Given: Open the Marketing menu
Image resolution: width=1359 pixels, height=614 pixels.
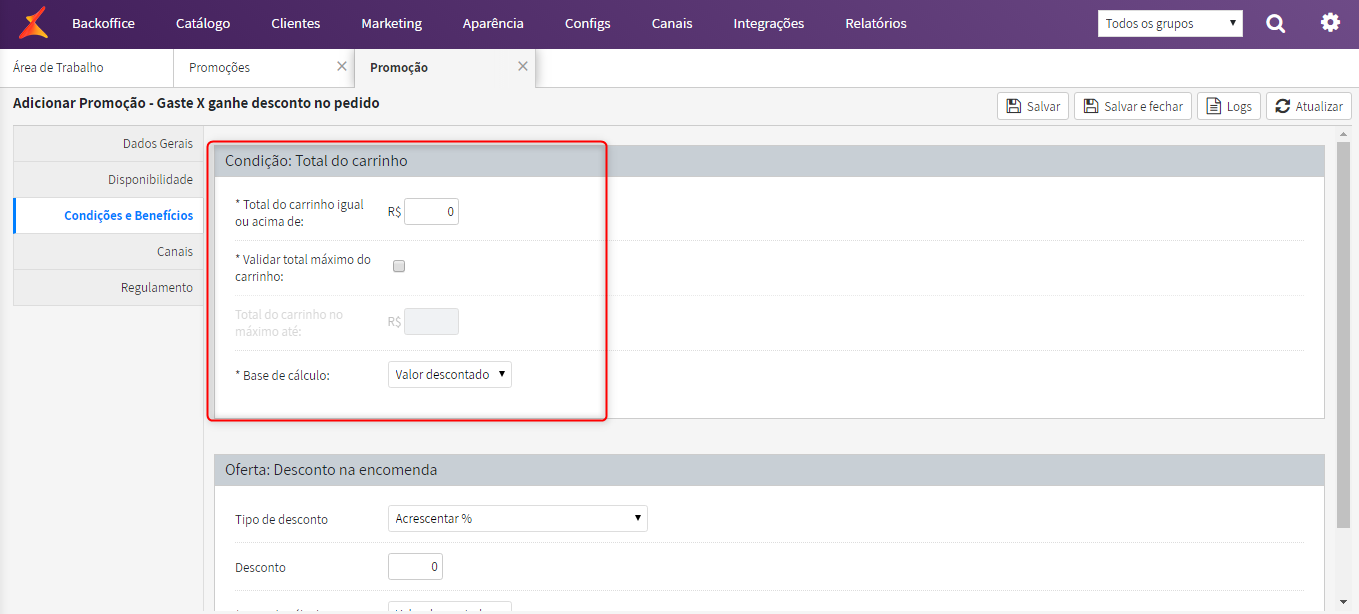Looking at the screenshot, I should coord(392,23).
